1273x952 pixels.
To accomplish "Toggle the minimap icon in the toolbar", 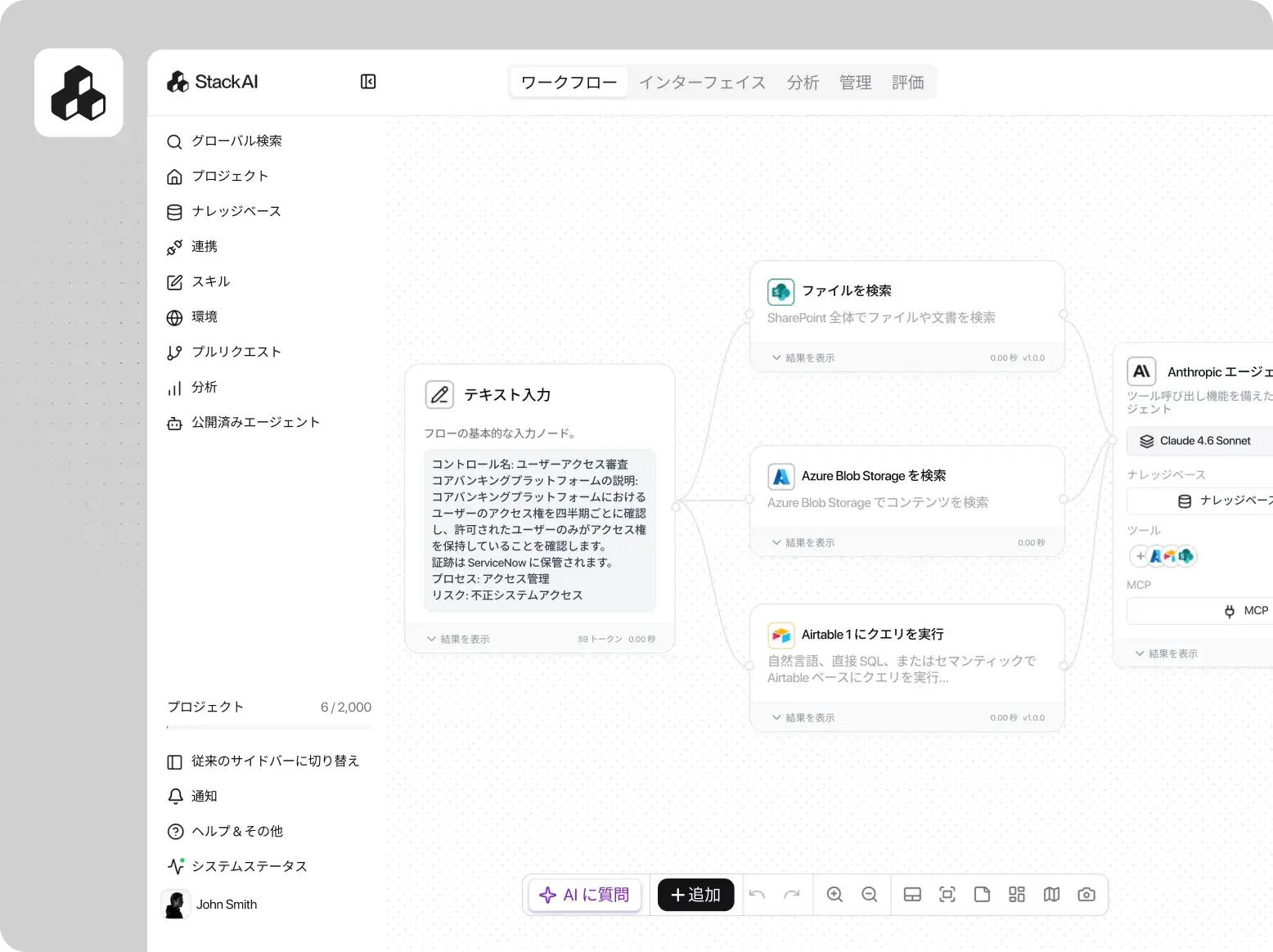I will pyautogui.click(x=1052, y=895).
